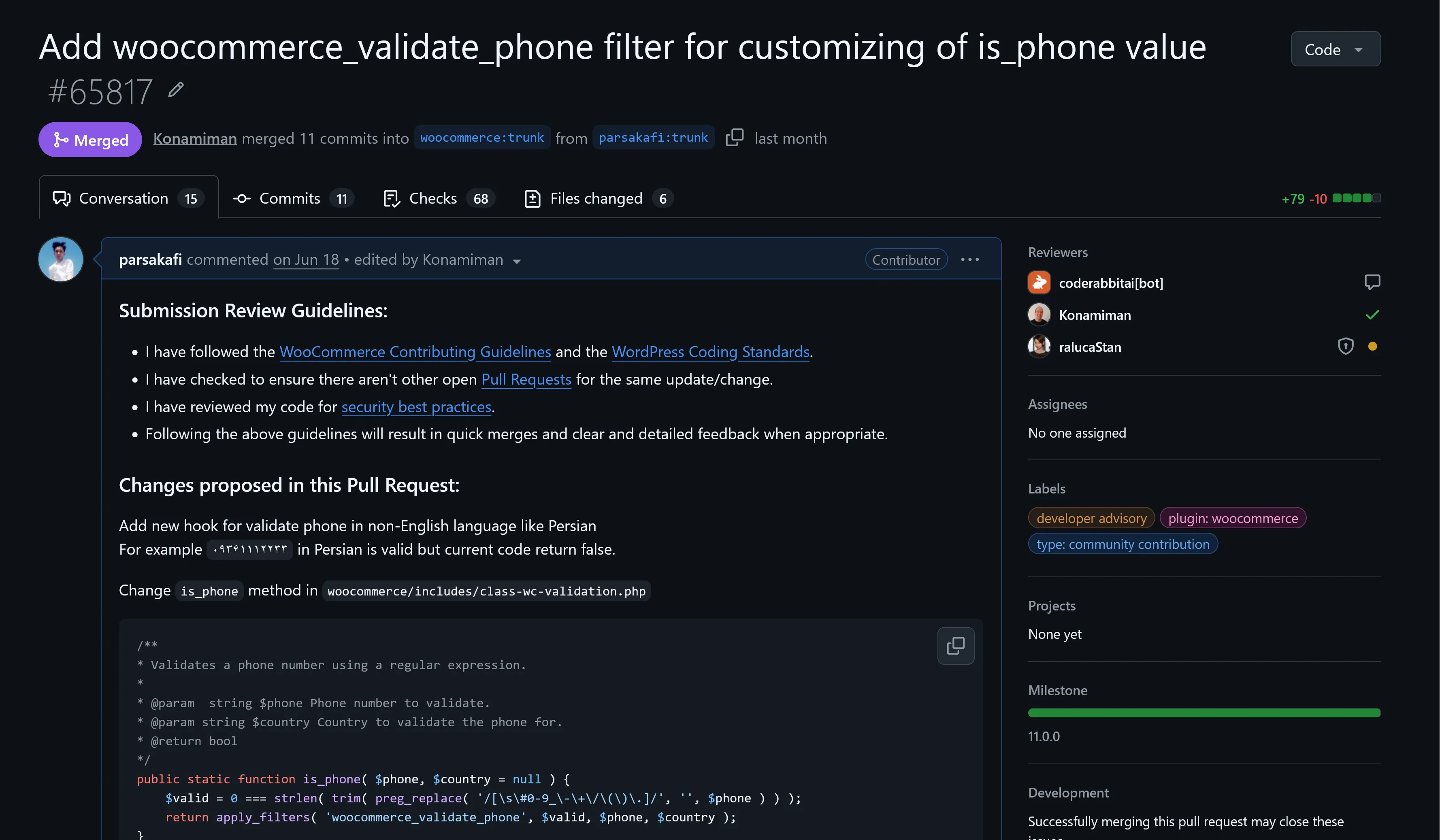
Task: Open parsakafi avatar thumbnail
Action: [61, 259]
